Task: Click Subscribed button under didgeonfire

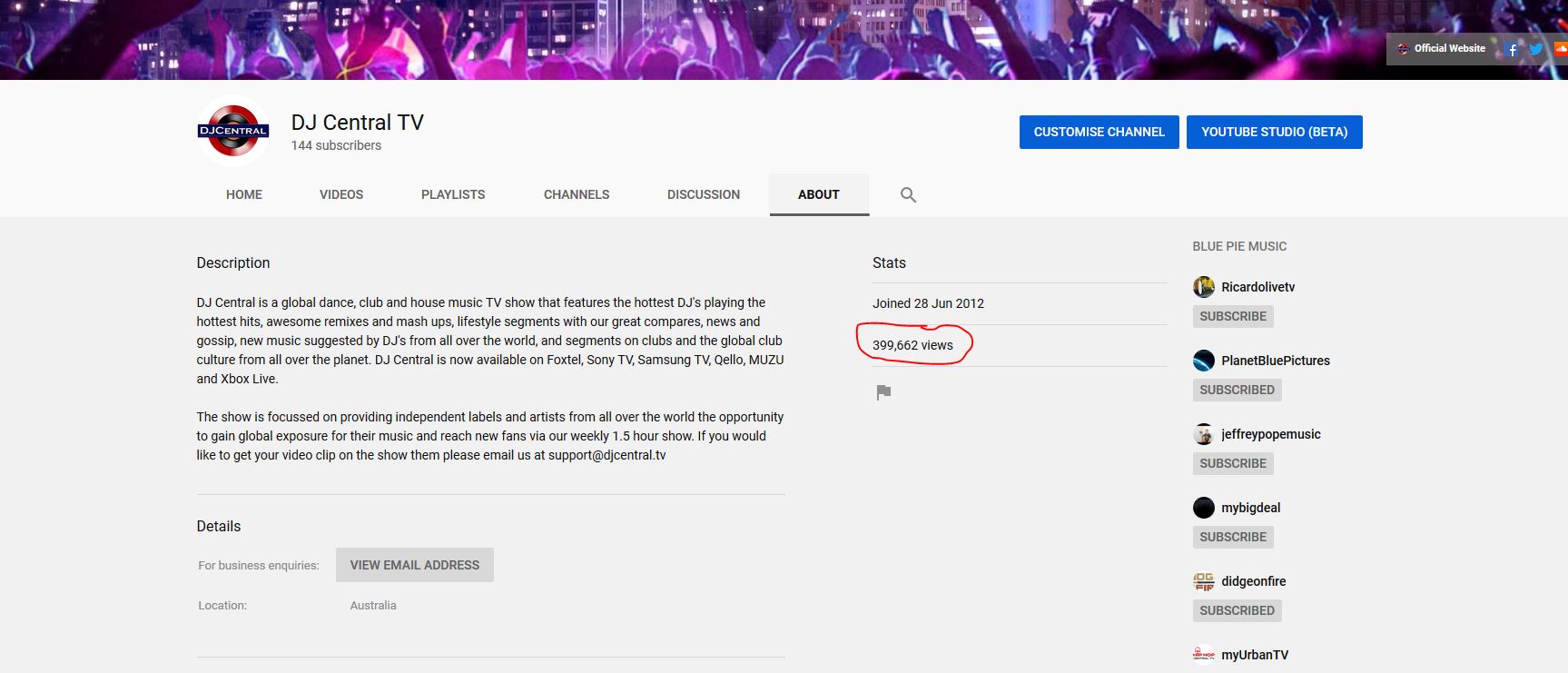Action: point(1238,610)
